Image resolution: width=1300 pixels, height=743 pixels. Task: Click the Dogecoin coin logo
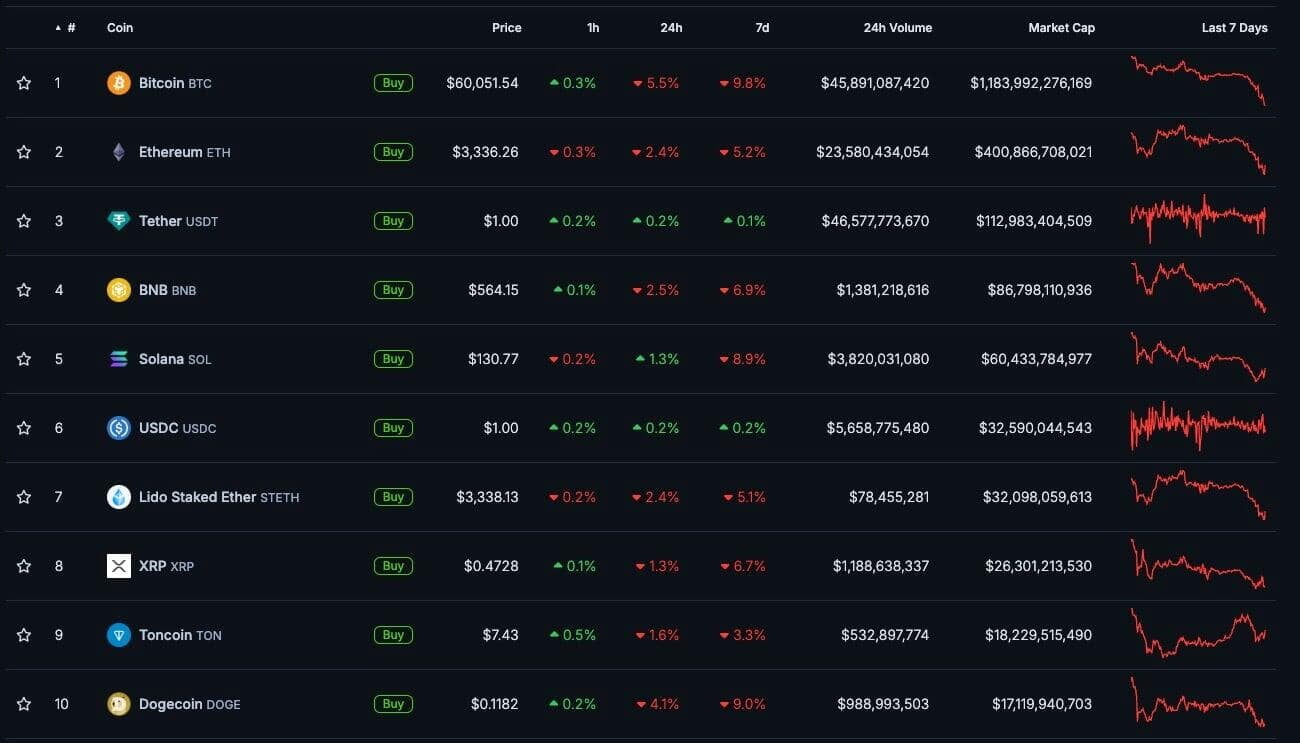pyautogui.click(x=119, y=704)
